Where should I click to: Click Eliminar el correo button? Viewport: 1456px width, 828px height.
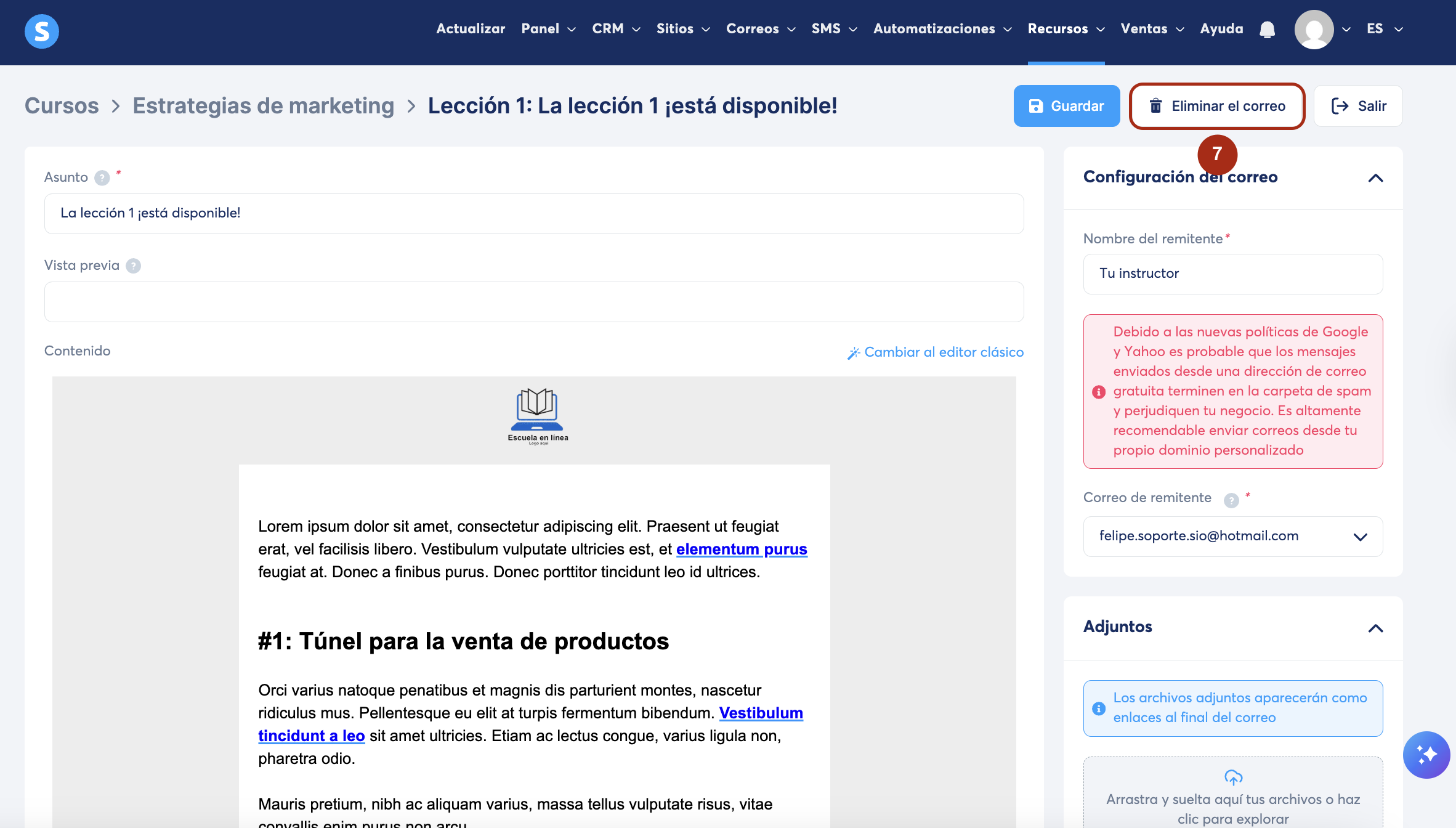1217,106
